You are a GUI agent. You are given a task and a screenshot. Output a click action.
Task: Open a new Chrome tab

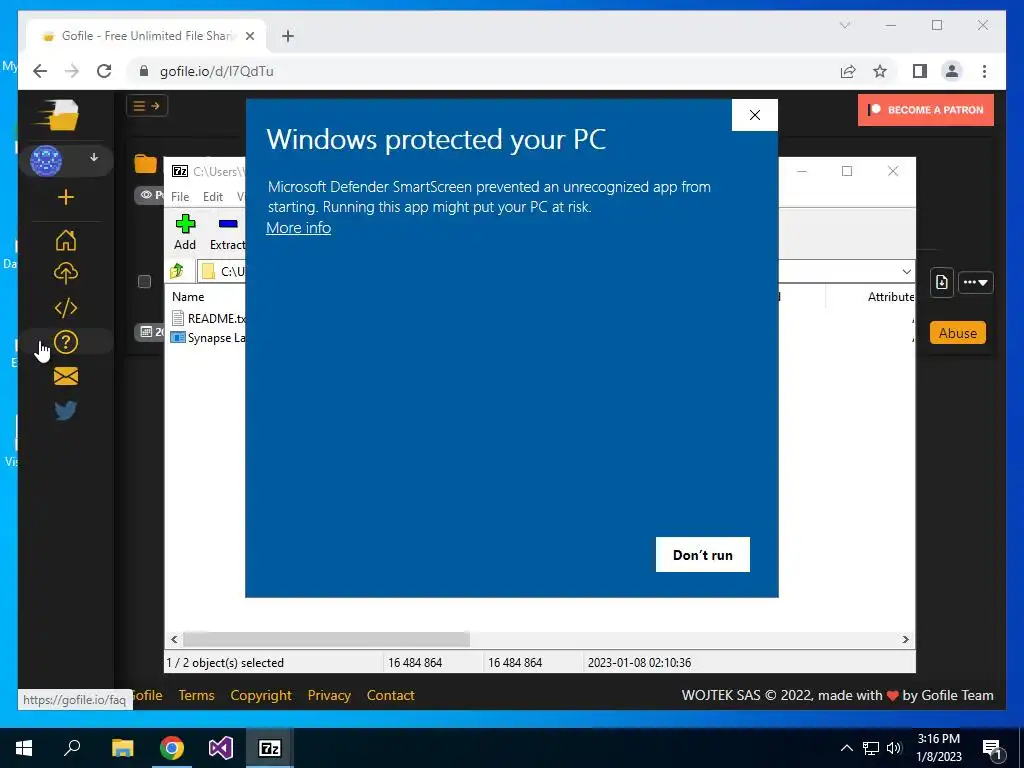pos(288,36)
